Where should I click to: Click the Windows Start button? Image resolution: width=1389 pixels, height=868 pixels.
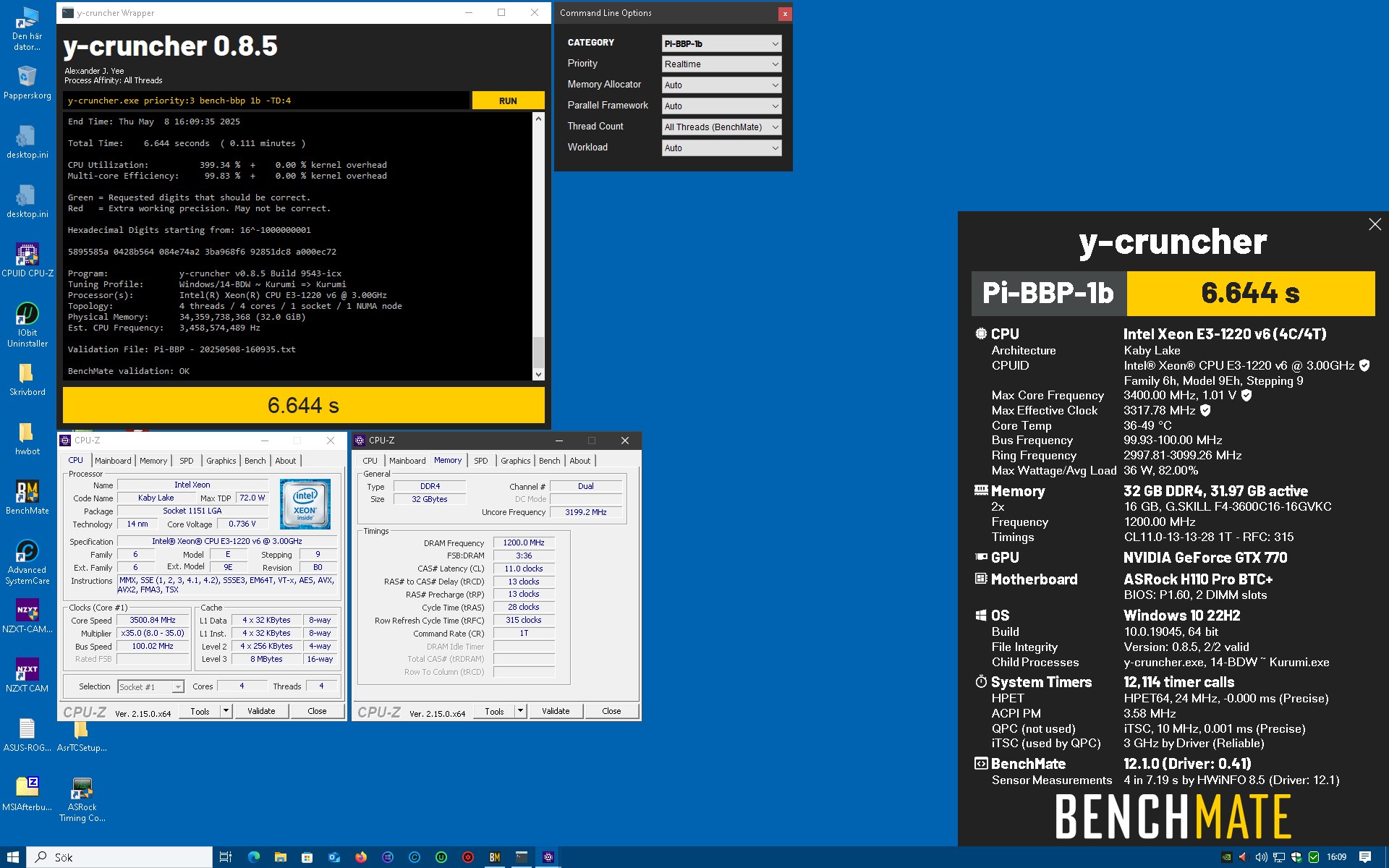[x=13, y=857]
